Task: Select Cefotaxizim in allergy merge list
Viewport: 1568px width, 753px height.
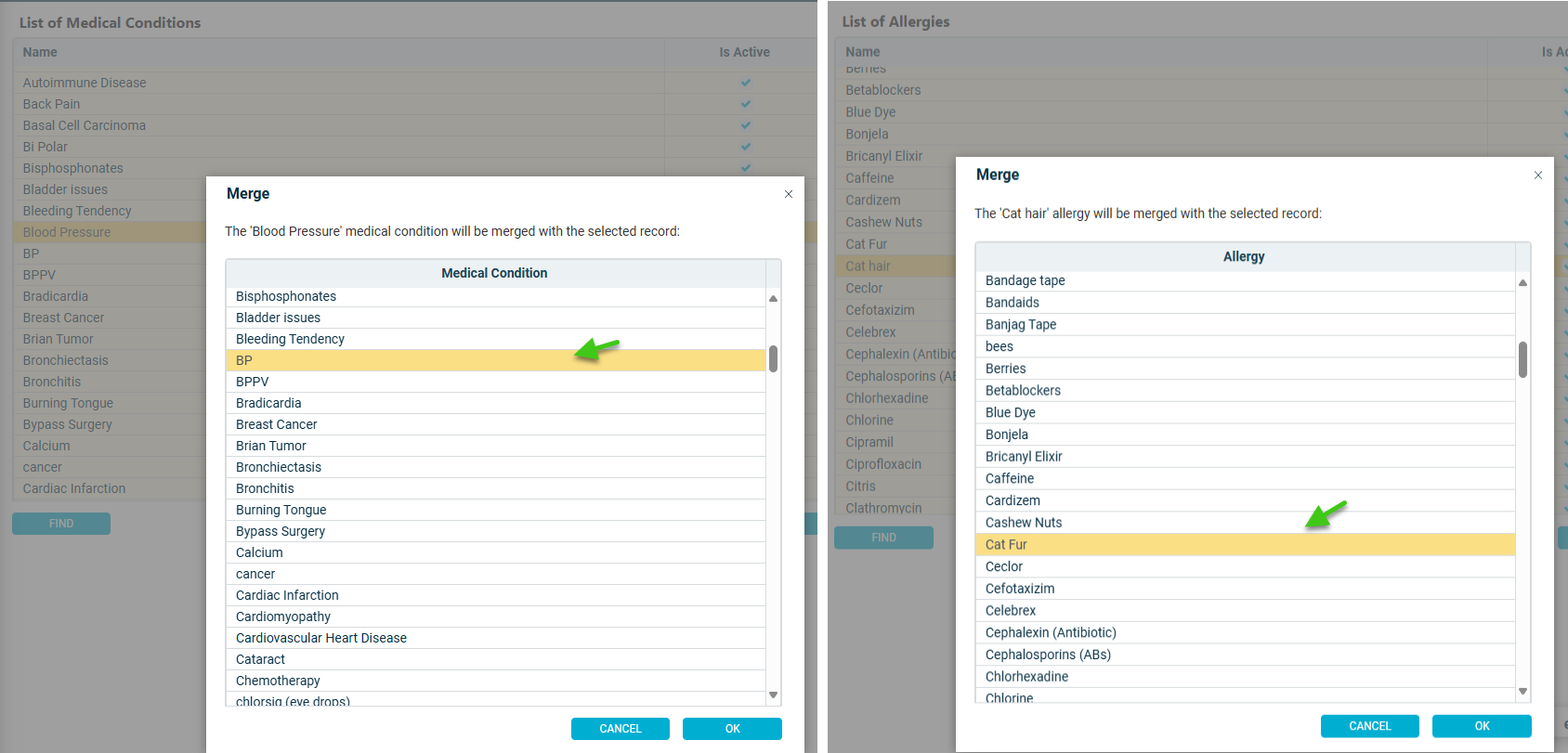Action: [1246, 589]
